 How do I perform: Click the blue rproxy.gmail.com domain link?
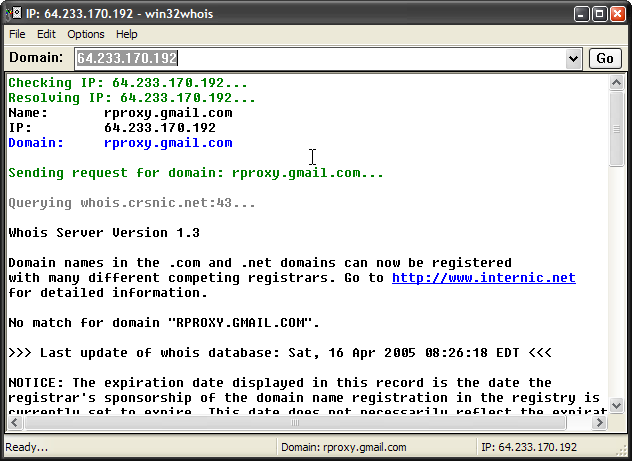168,143
